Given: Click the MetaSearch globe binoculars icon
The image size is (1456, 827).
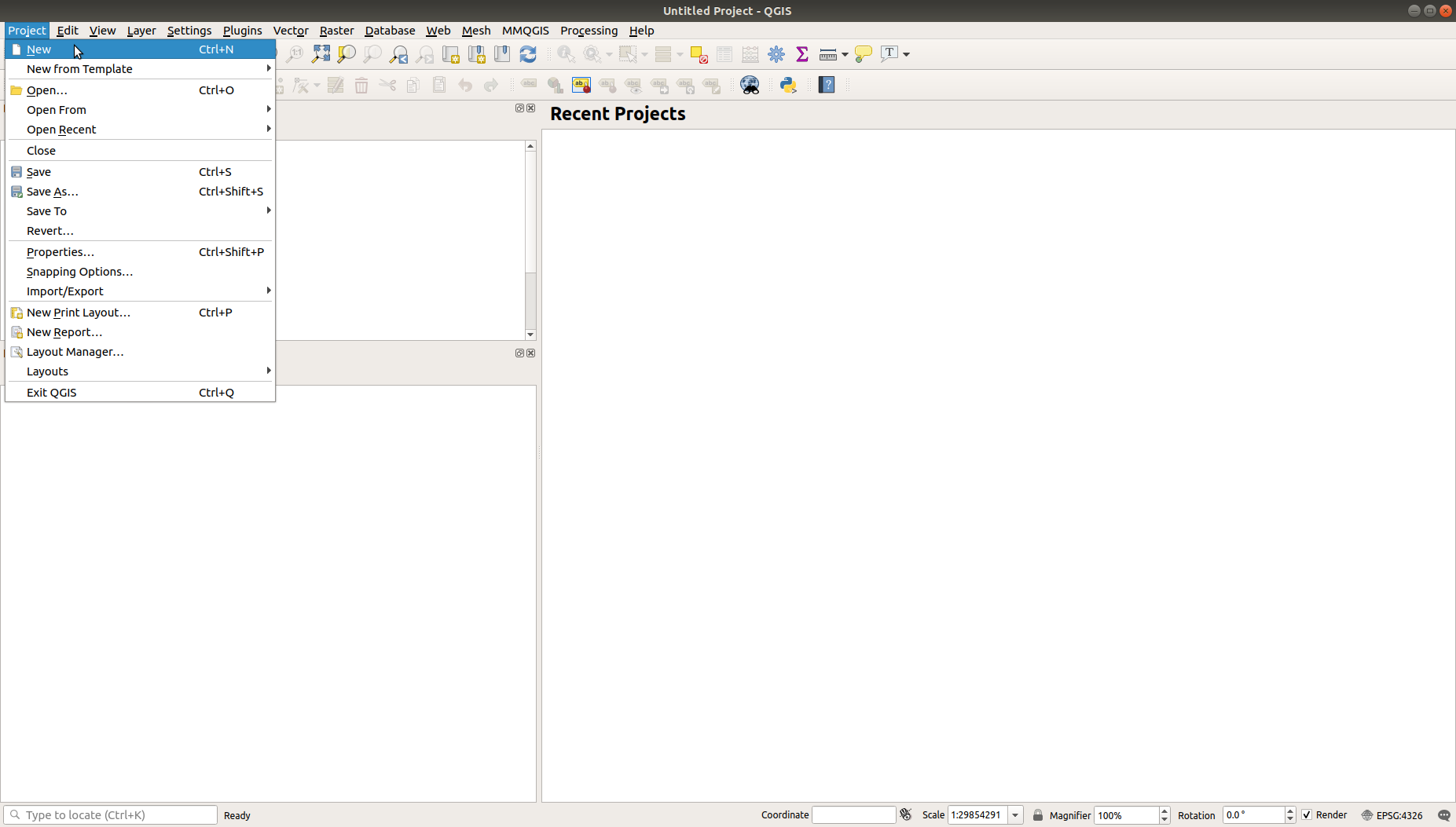Looking at the screenshot, I should (x=750, y=85).
